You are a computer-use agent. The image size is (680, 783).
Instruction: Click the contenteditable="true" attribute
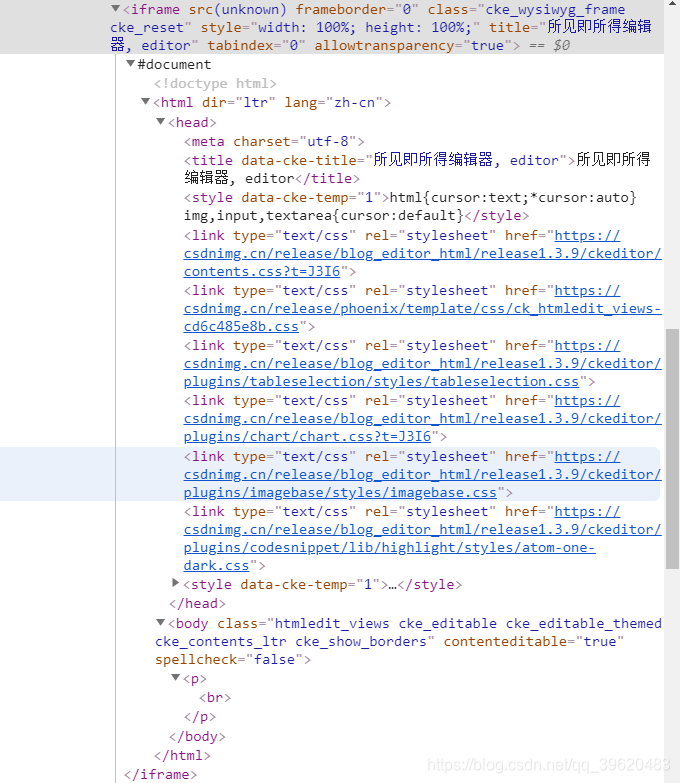(x=533, y=641)
